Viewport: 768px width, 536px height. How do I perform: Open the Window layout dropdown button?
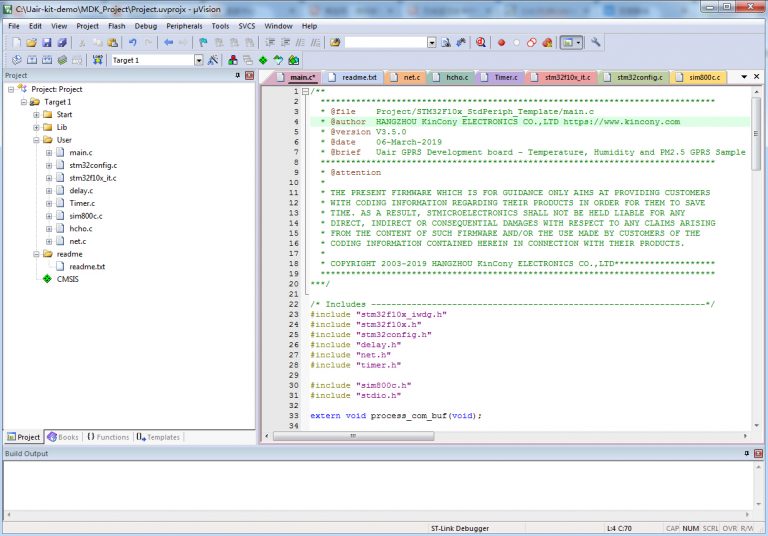(x=572, y=43)
